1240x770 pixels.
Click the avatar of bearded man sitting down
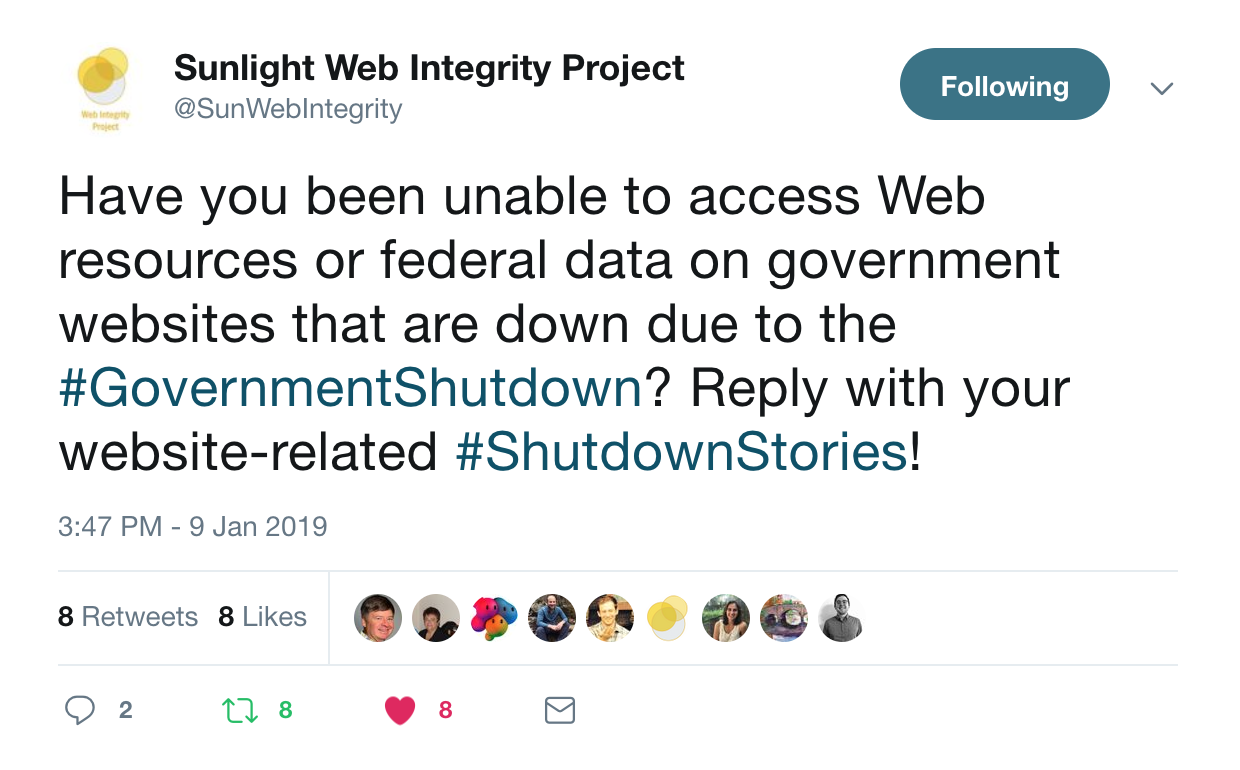[552, 618]
